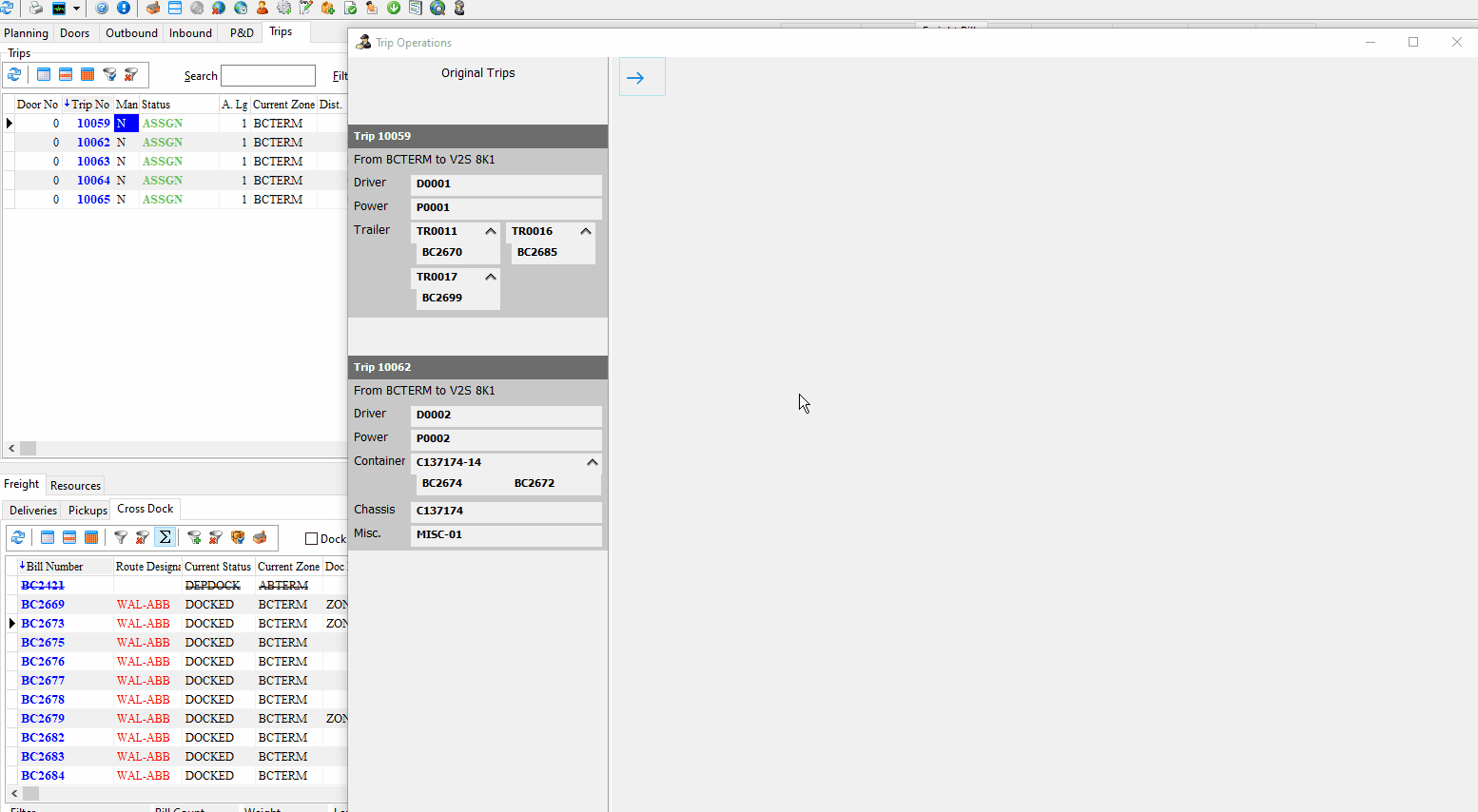Click the green waveform monitor icon
Image resolution: width=1478 pixels, height=812 pixels.
pos(59,8)
